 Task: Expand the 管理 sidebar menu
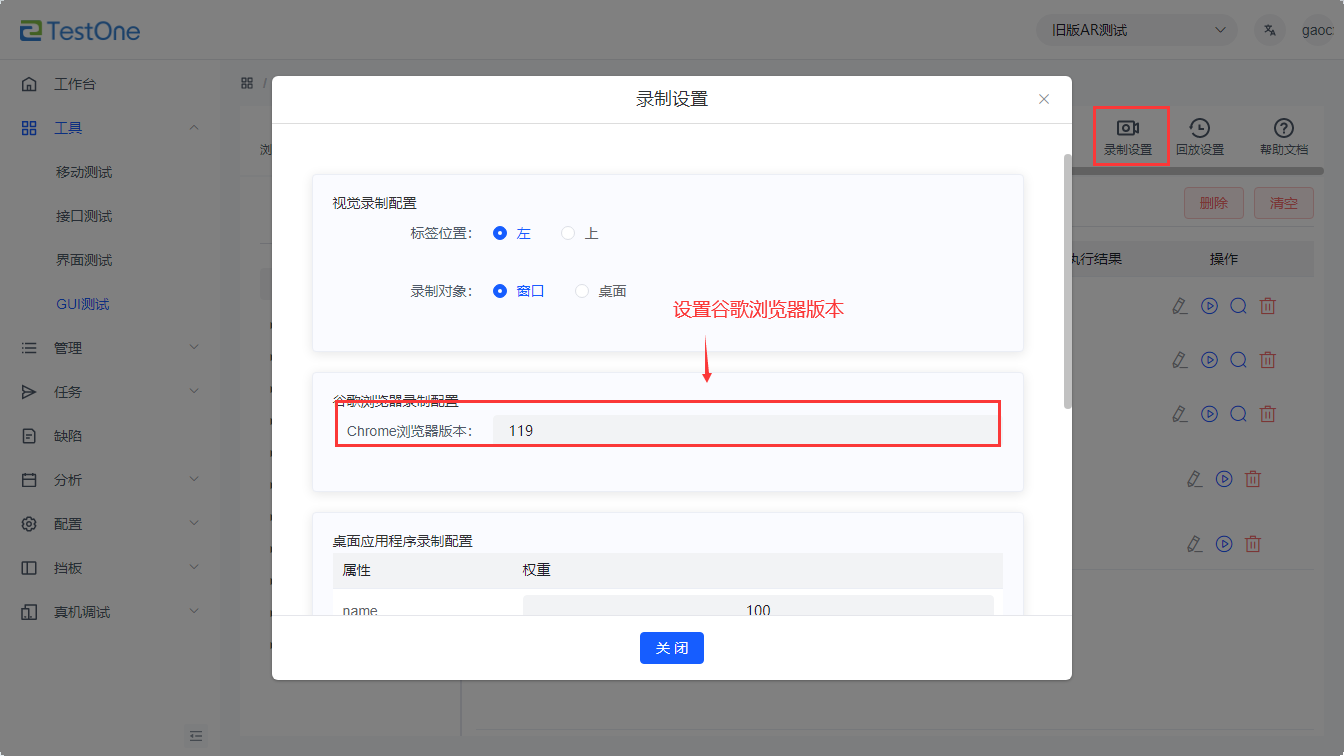110,348
